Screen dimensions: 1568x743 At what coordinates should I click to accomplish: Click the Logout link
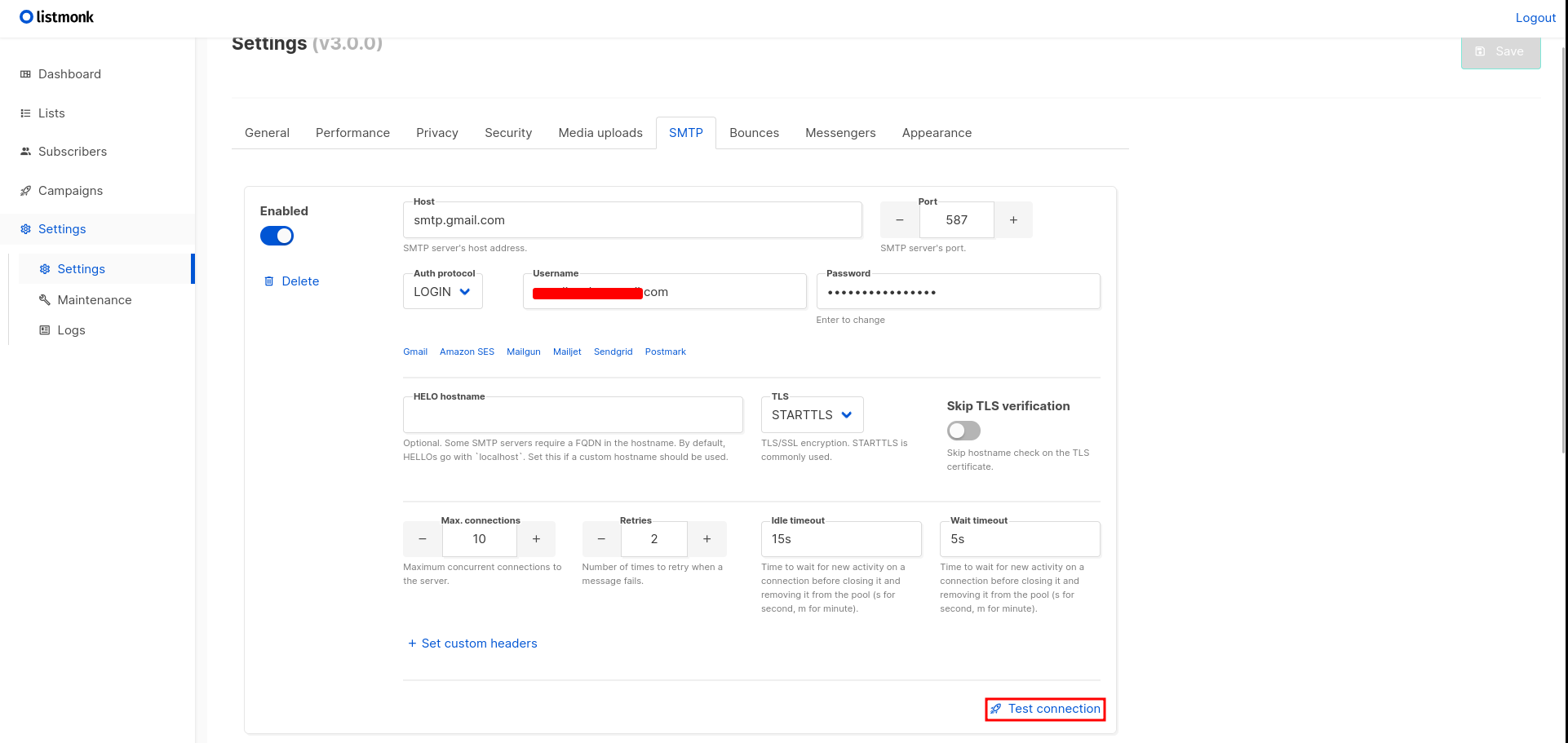tap(1535, 18)
